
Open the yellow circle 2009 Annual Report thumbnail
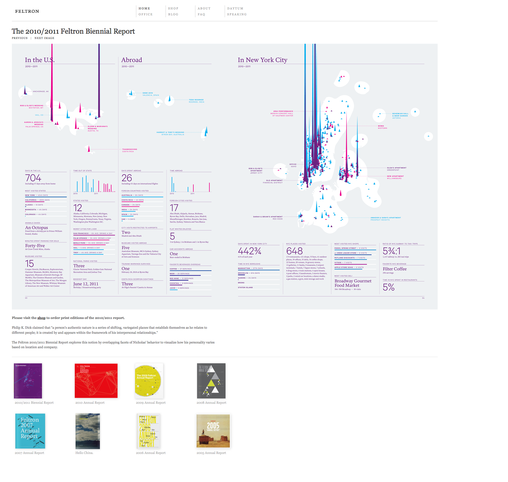[x=149, y=381]
